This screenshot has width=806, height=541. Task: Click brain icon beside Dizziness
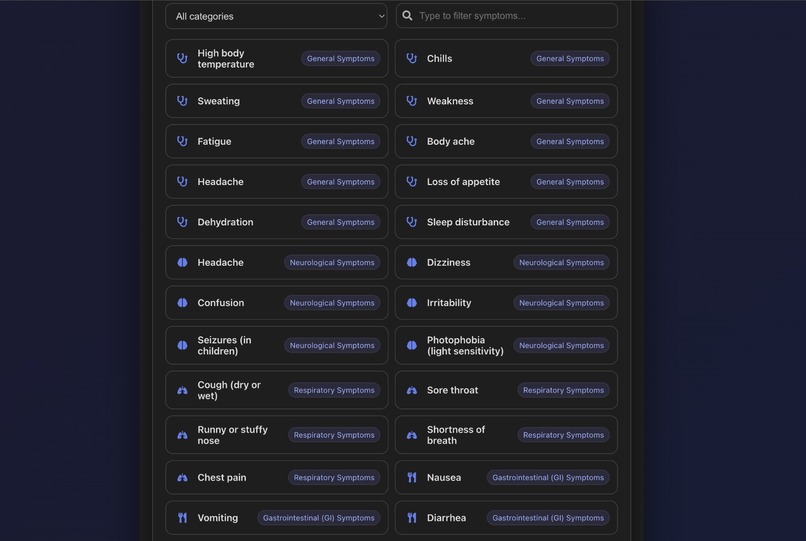point(412,262)
